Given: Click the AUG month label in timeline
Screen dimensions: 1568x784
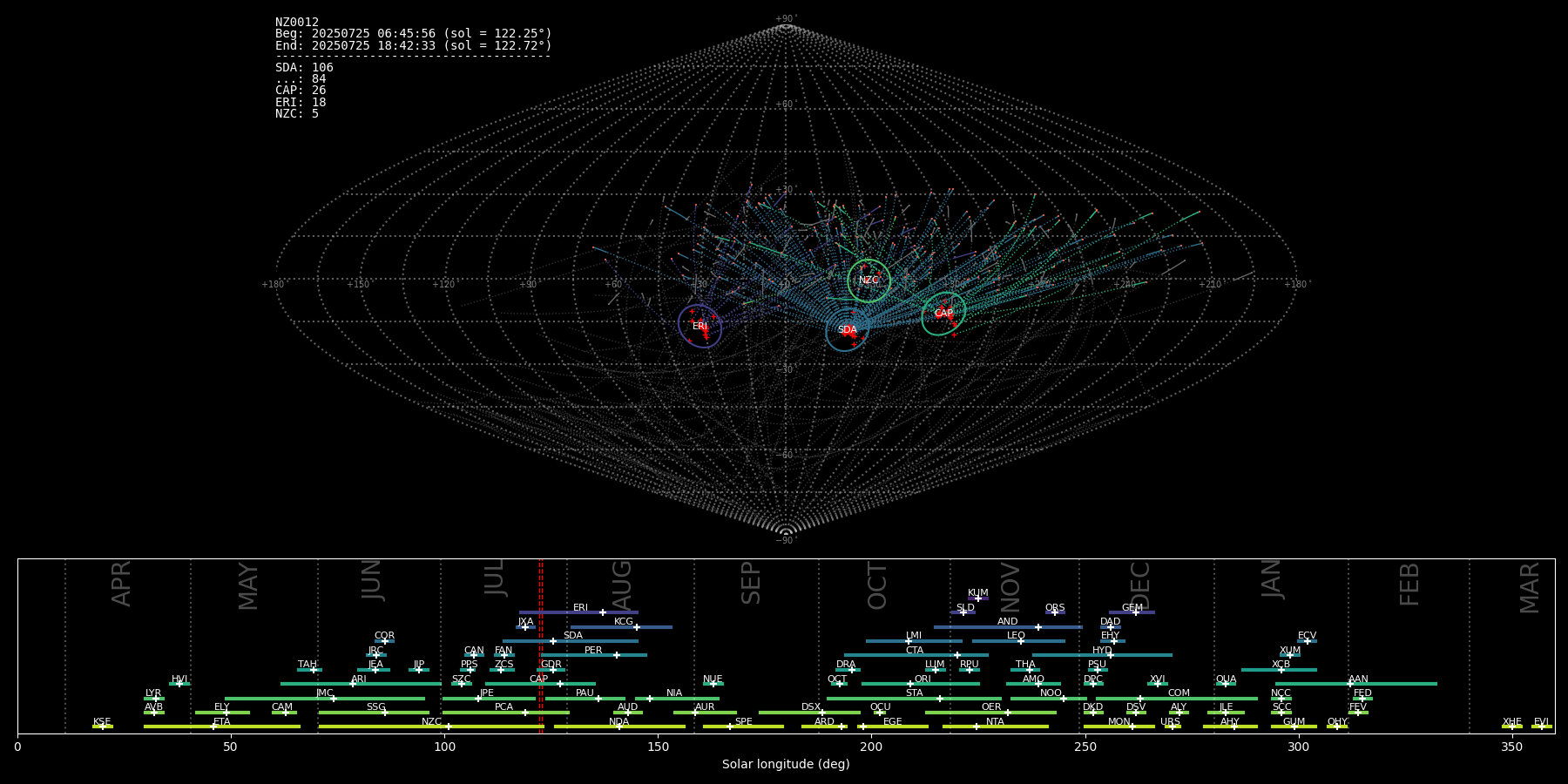Looking at the screenshot, I should point(622,585).
